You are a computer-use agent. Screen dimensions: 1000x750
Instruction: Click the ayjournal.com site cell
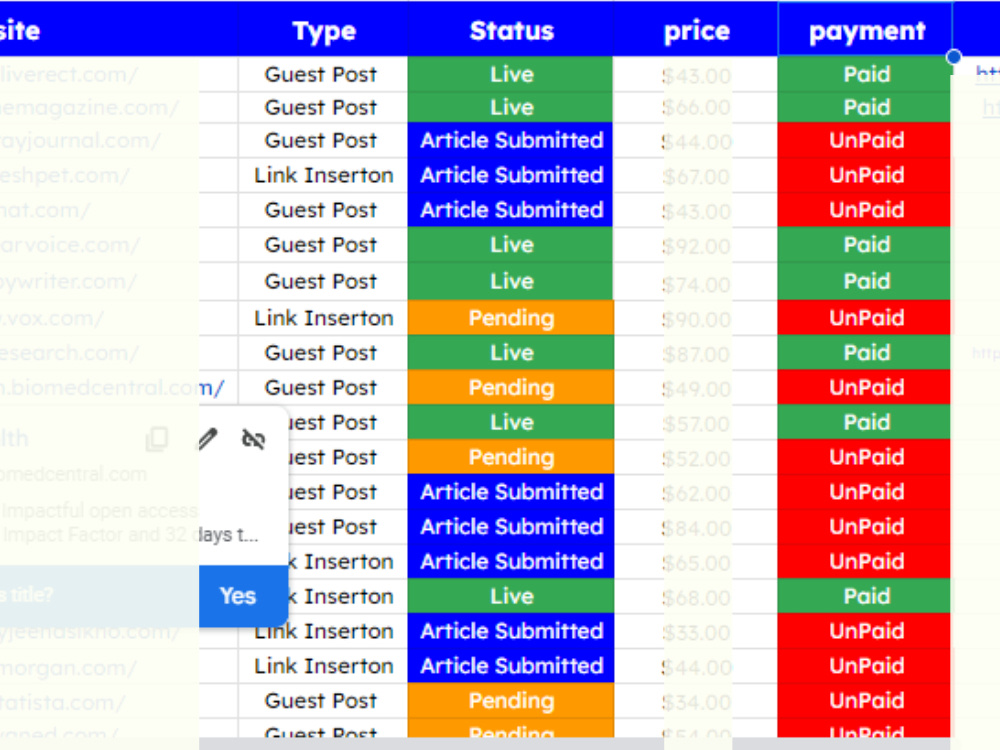coord(119,140)
